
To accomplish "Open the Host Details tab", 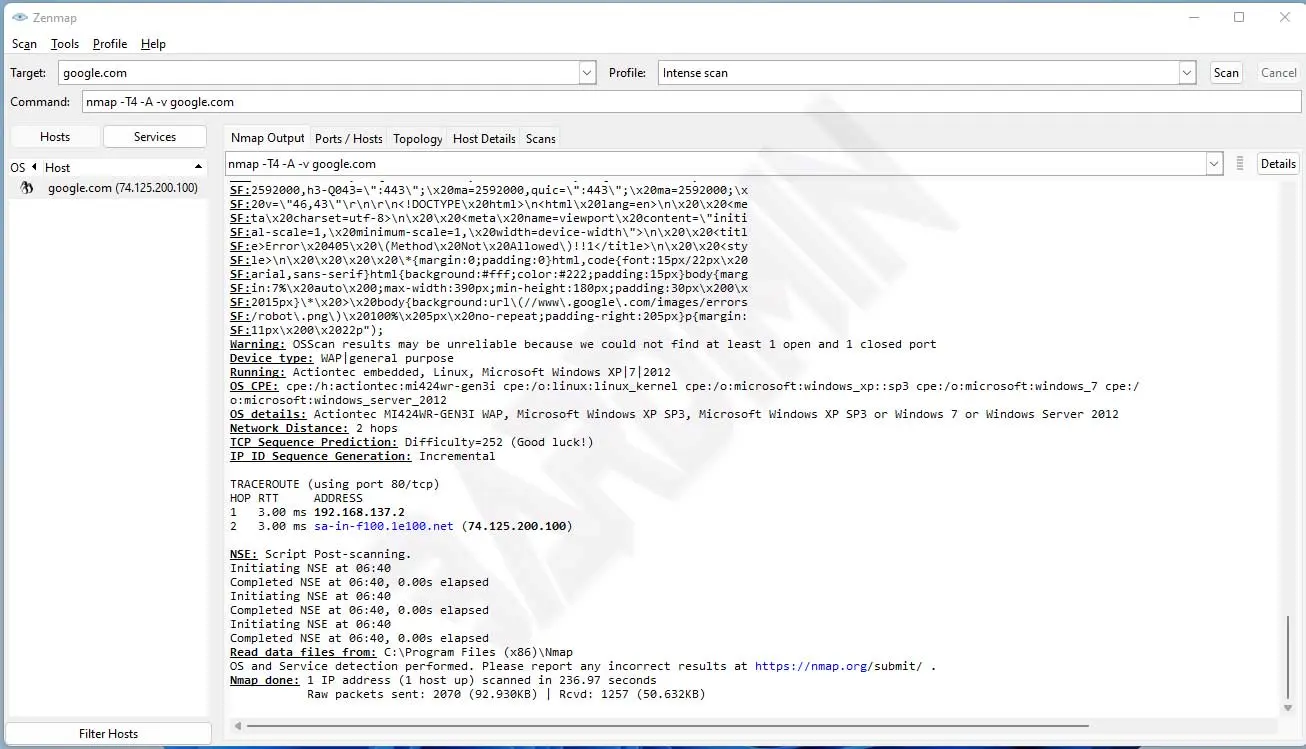I will click(484, 139).
